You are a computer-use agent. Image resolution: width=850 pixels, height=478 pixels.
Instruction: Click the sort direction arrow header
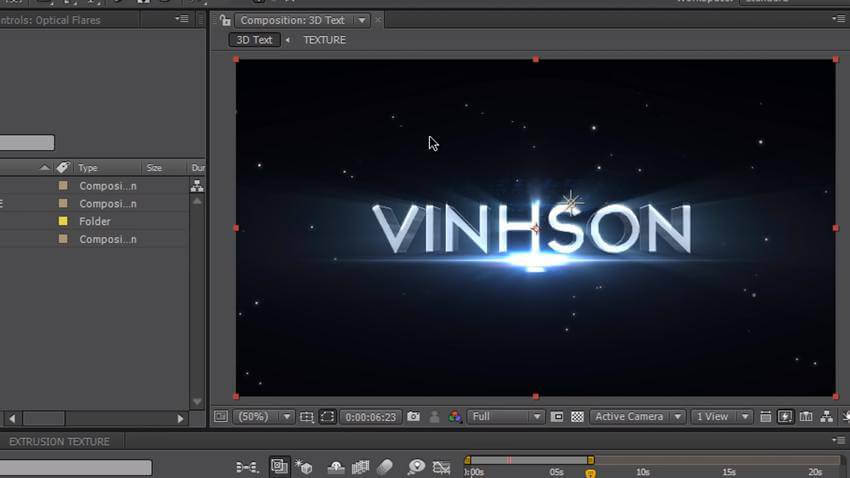[44, 168]
